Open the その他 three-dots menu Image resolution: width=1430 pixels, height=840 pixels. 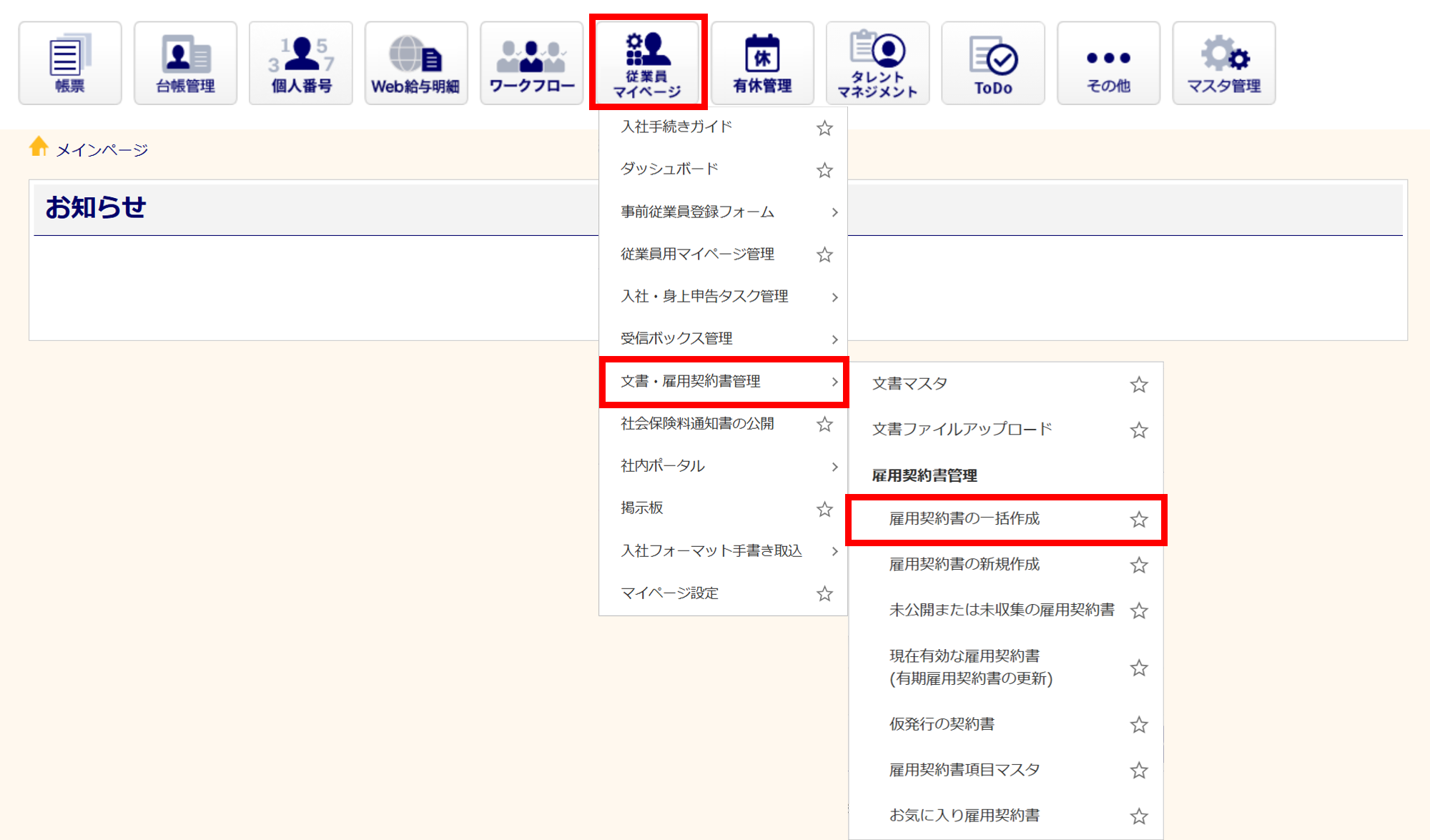(1108, 63)
